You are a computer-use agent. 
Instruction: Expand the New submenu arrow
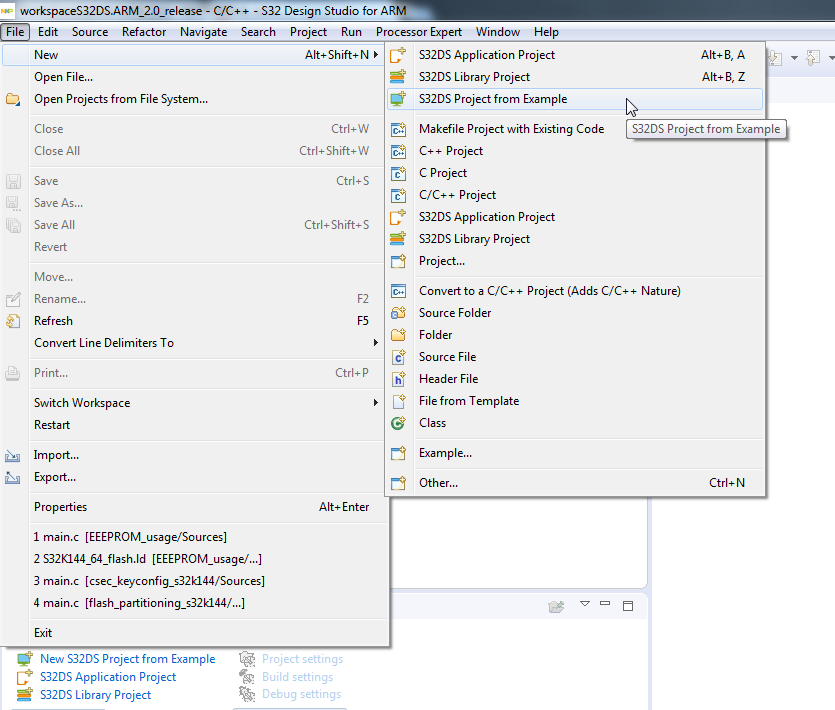[376, 55]
